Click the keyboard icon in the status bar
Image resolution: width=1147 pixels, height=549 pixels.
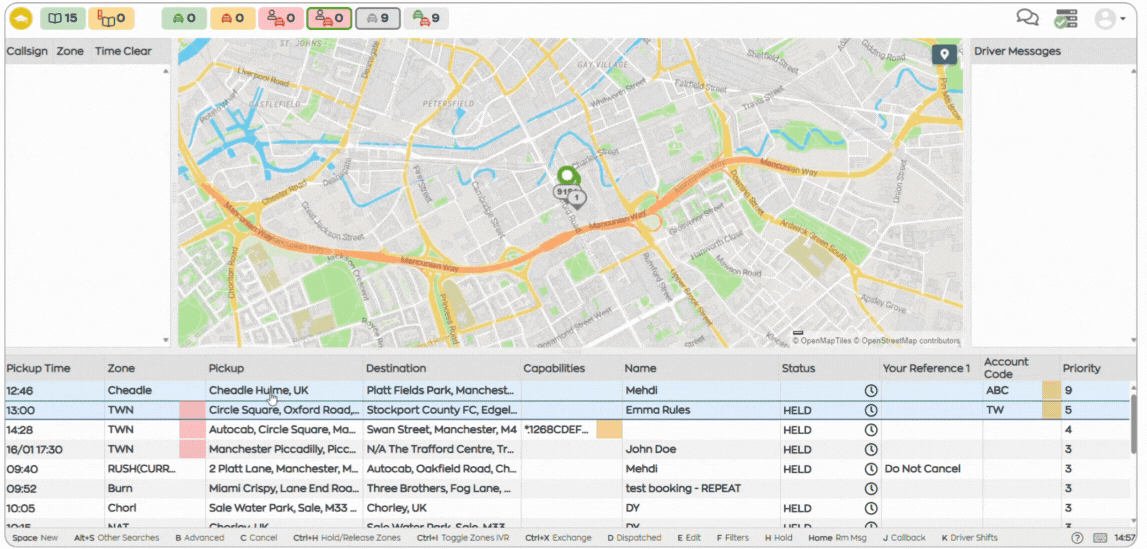click(x=1100, y=538)
